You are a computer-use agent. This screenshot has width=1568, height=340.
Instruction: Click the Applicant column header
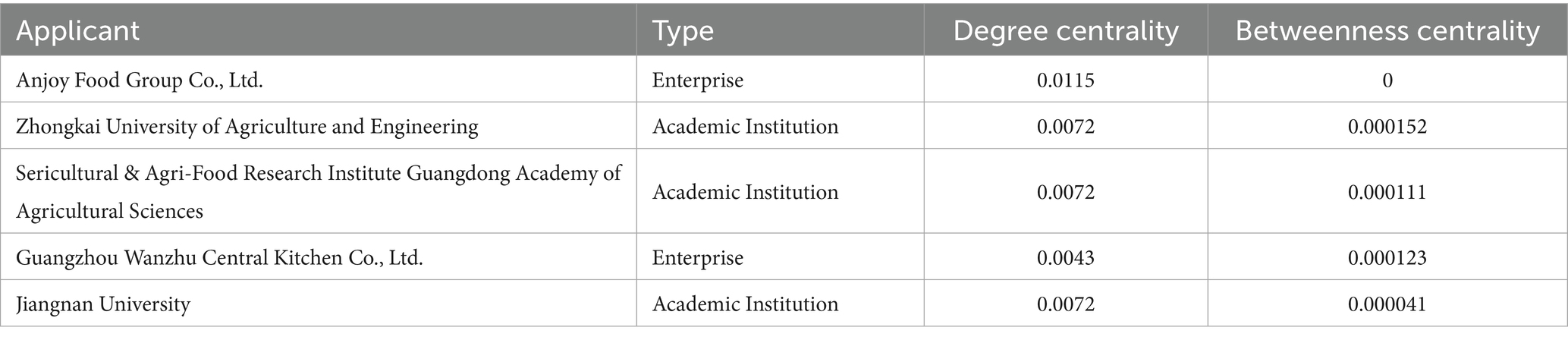click(x=78, y=31)
